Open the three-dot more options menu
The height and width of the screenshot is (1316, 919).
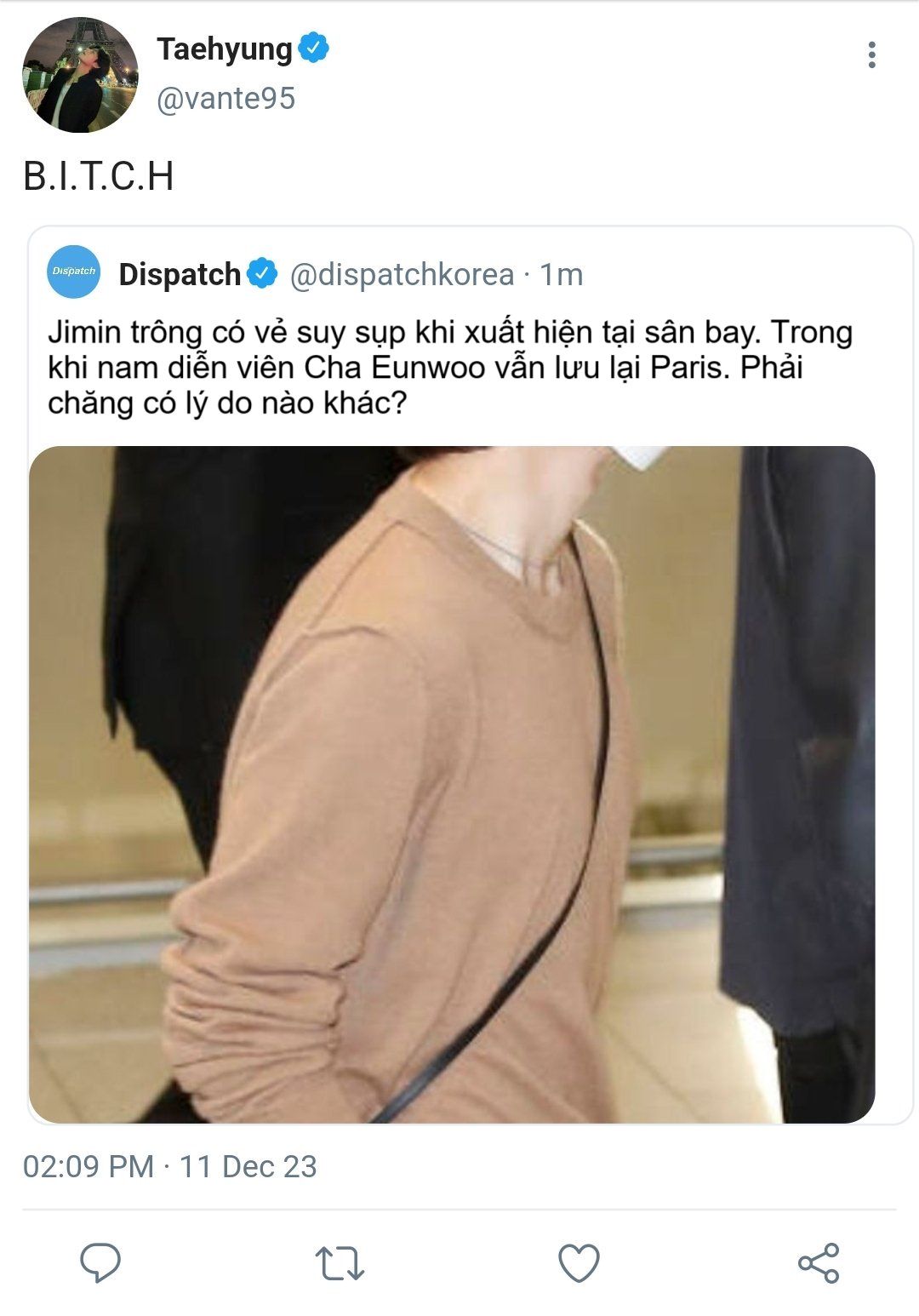click(x=871, y=55)
